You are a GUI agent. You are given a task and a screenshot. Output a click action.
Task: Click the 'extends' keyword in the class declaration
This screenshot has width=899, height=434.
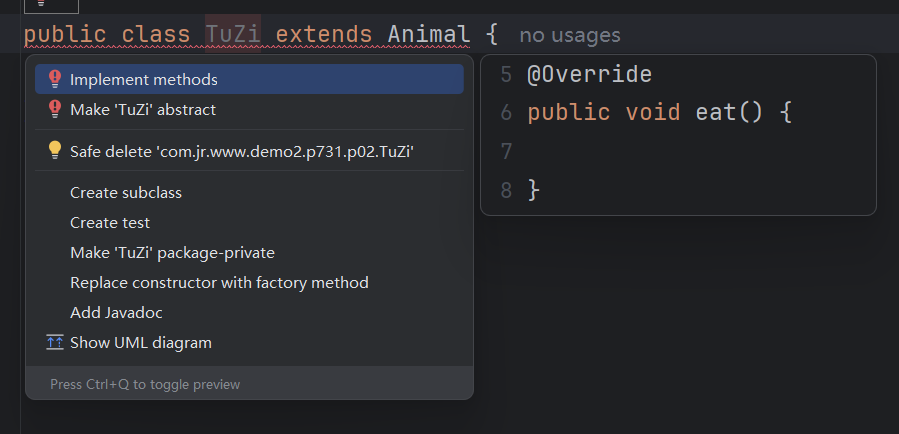point(324,34)
